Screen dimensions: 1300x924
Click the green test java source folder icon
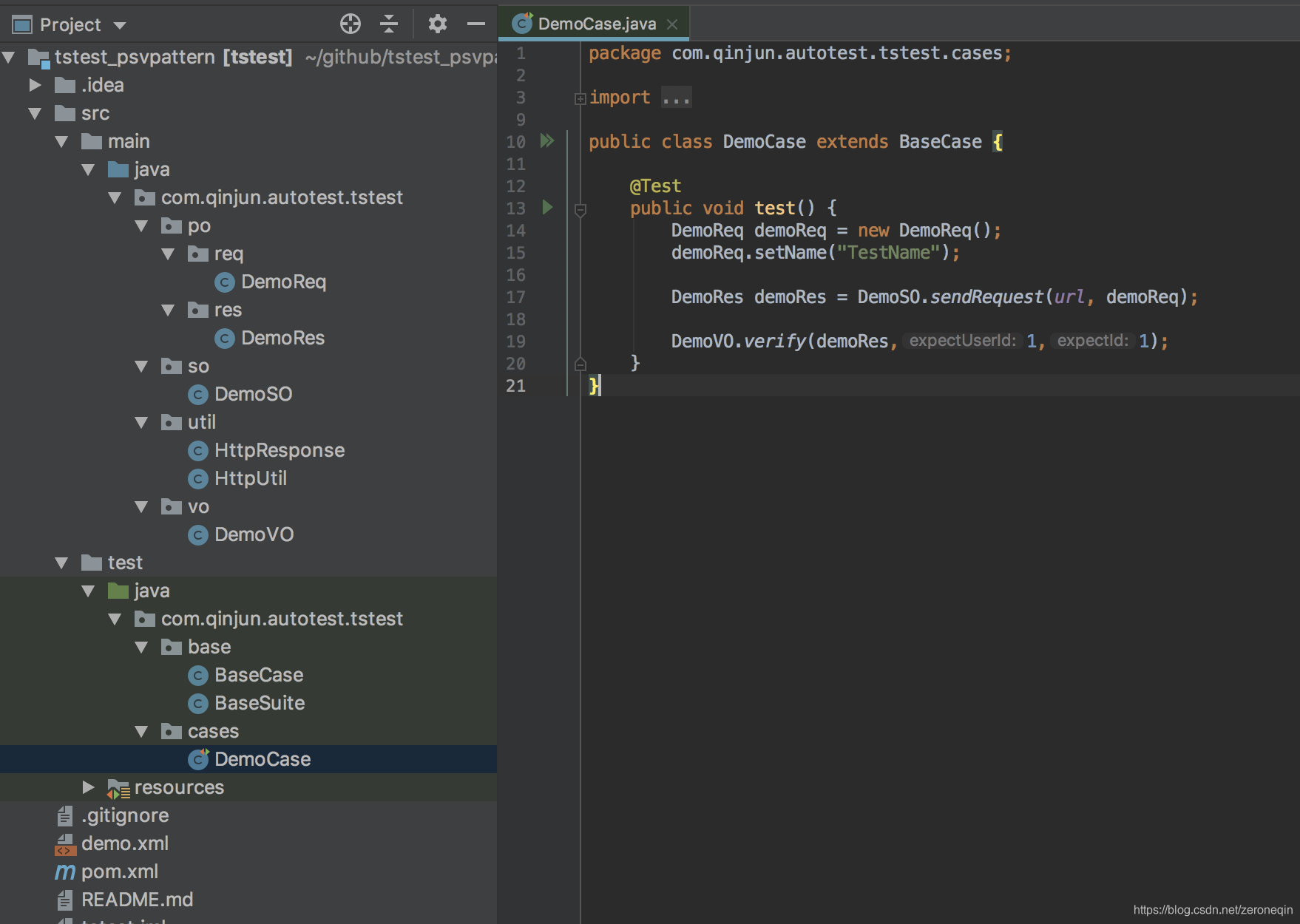pyautogui.click(x=118, y=591)
